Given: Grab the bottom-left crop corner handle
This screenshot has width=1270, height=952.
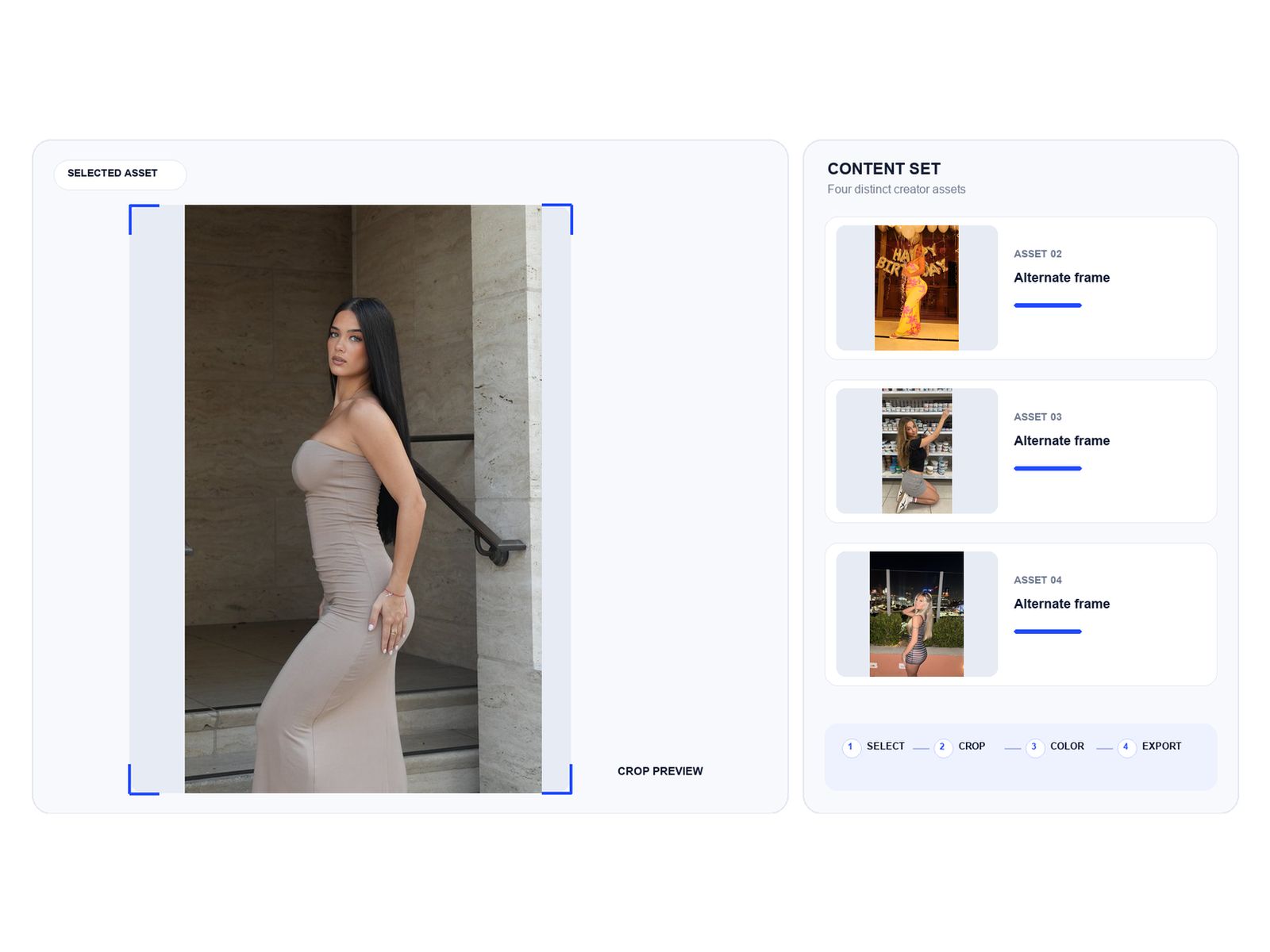Looking at the screenshot, I should (x=144, y=780).
